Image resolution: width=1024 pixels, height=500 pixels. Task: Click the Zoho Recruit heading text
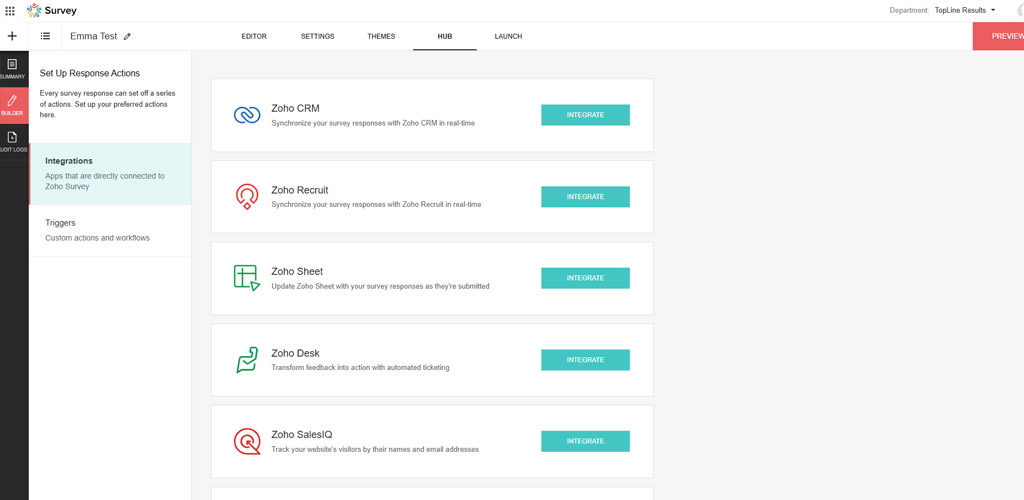click(x=300, y=190)
